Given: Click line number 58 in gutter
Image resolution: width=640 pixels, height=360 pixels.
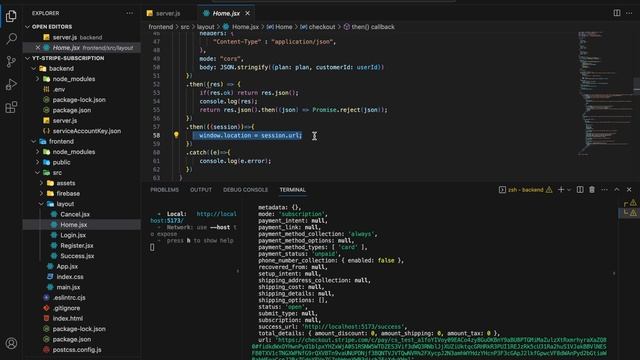Looking at the screenshot, I should 156,135.
